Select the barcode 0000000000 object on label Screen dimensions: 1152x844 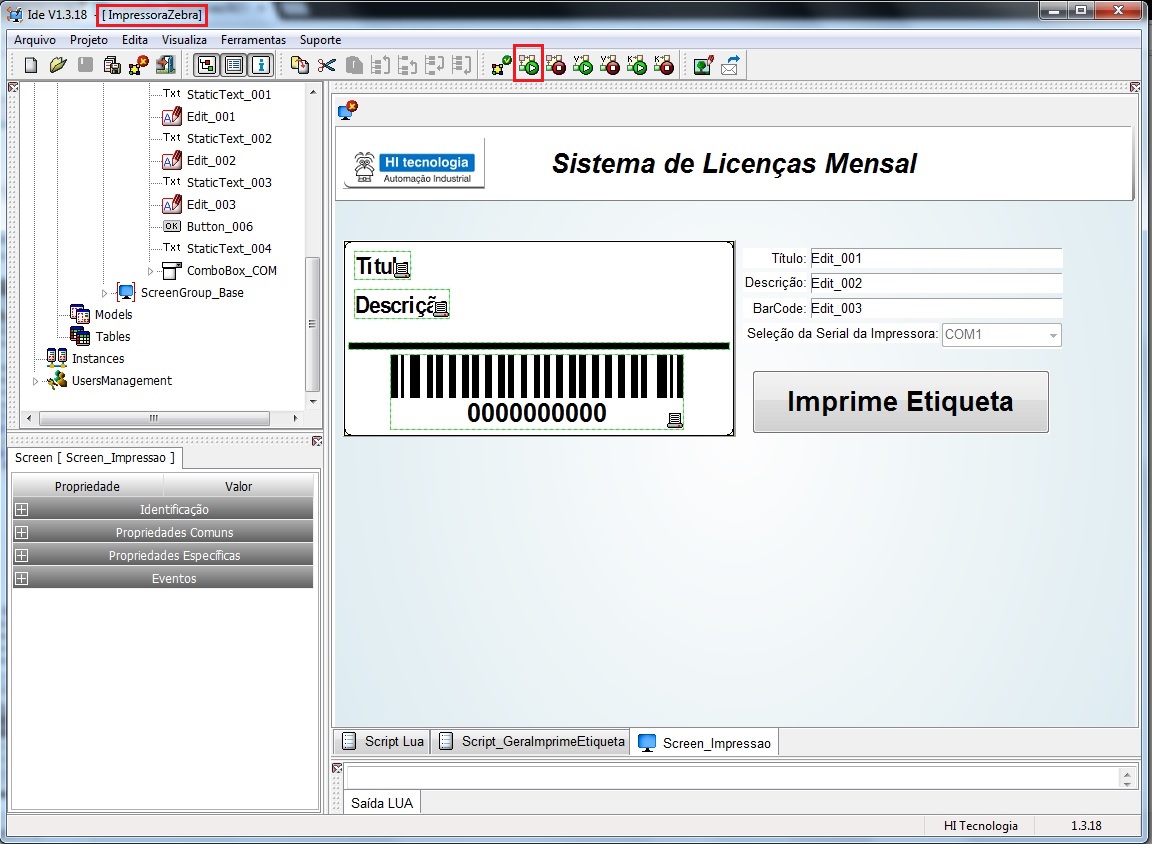point(536,392)
